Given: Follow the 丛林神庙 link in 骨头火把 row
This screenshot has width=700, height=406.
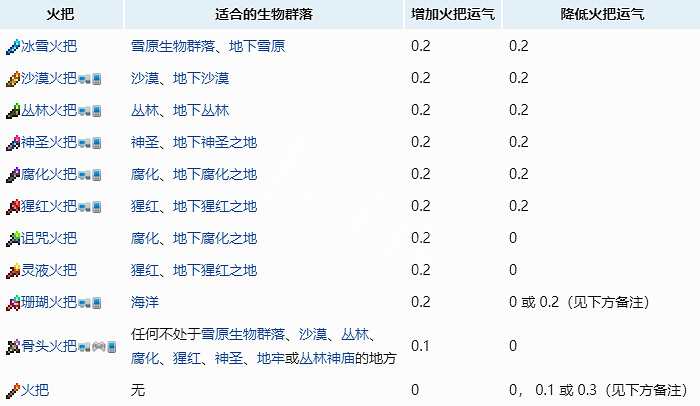Looking at the screenshot, I should (x=327, y=358).
